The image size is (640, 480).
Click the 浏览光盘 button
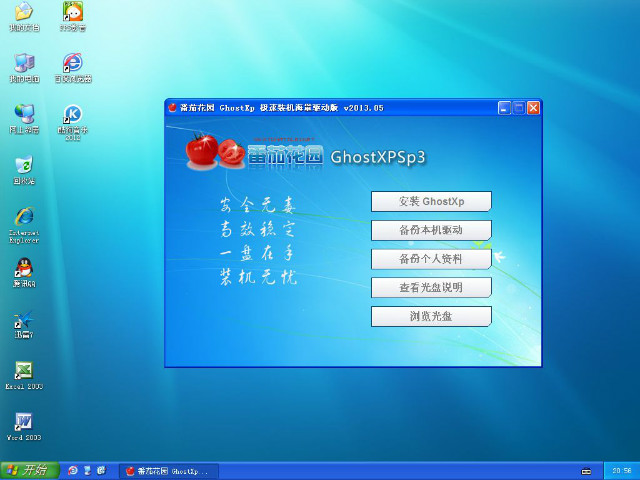point(431,316)
